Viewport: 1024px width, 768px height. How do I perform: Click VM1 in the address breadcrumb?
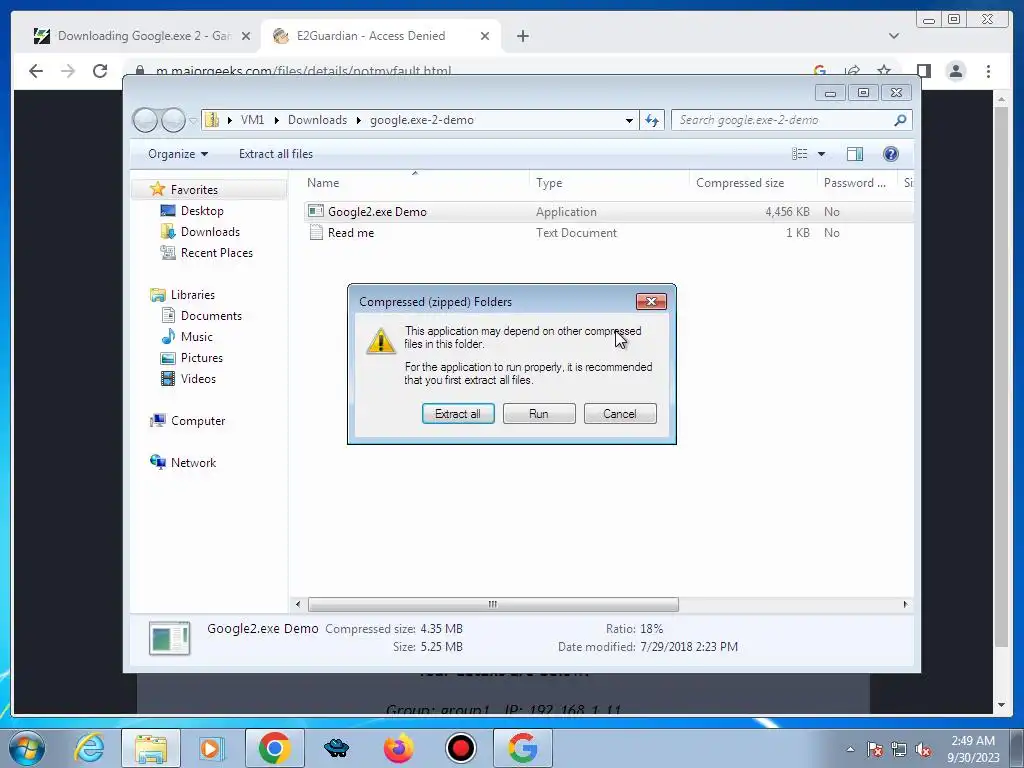252,120
